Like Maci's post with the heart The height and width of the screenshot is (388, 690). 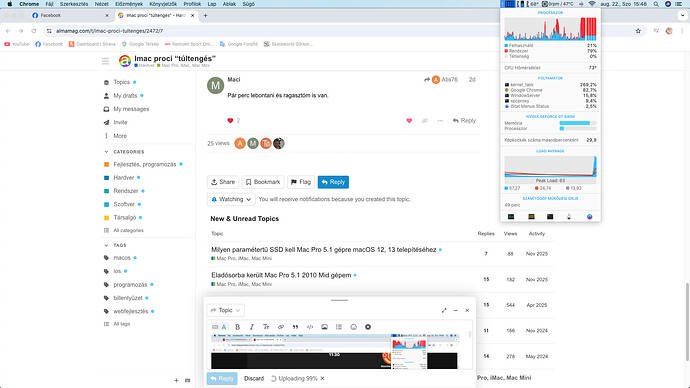click(x=409, y=121)
